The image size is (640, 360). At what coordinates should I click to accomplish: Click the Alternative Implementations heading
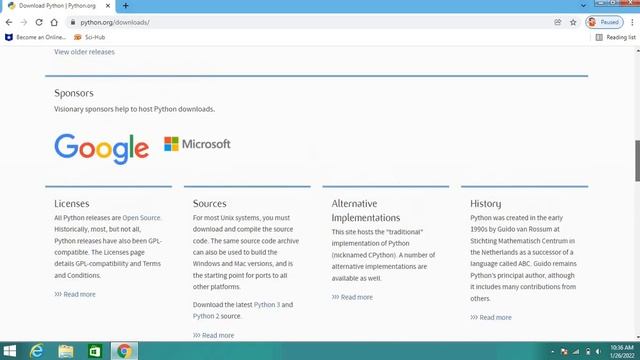pos(366,211)
